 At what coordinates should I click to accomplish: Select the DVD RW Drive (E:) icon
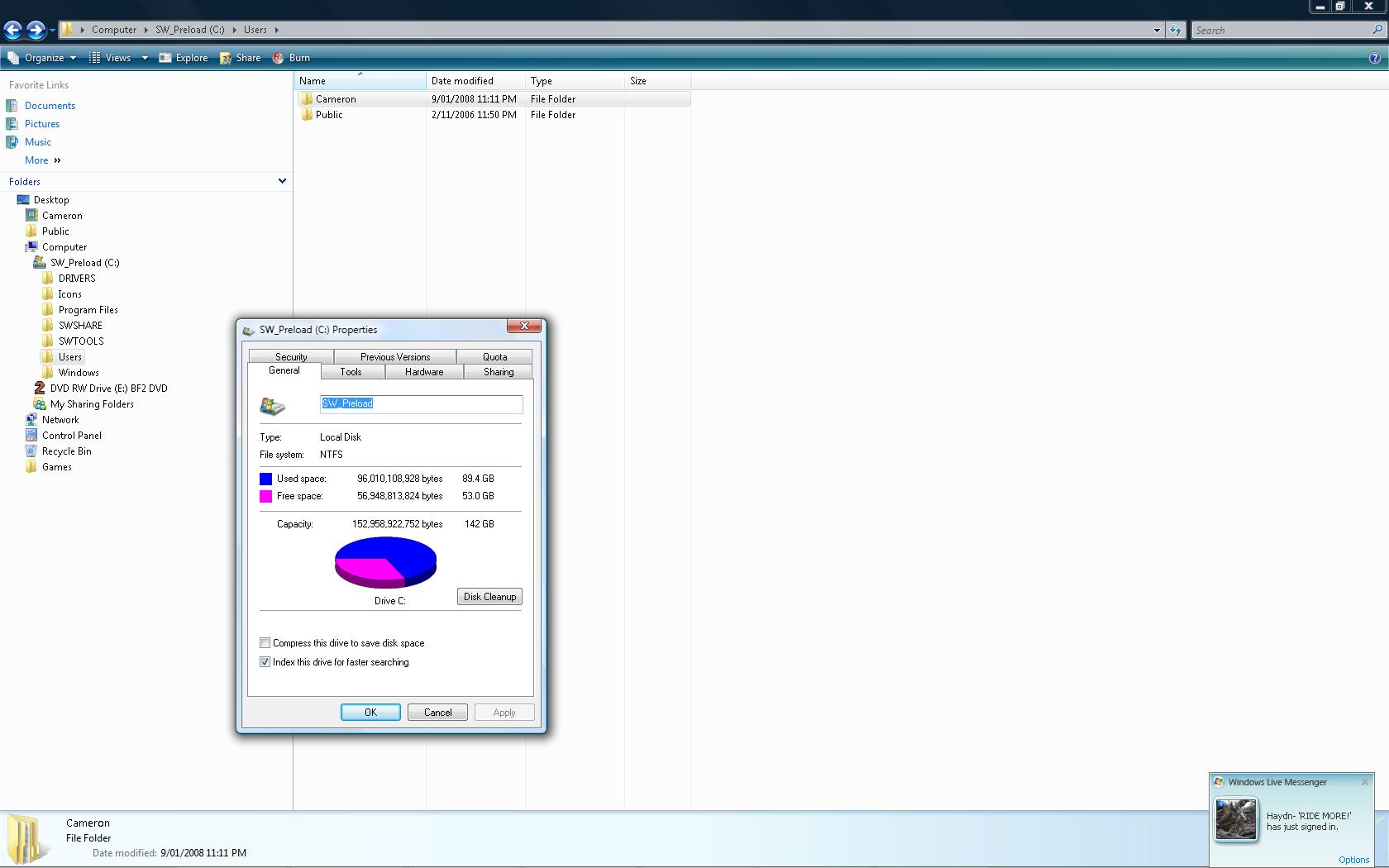[x=39, y=389]
